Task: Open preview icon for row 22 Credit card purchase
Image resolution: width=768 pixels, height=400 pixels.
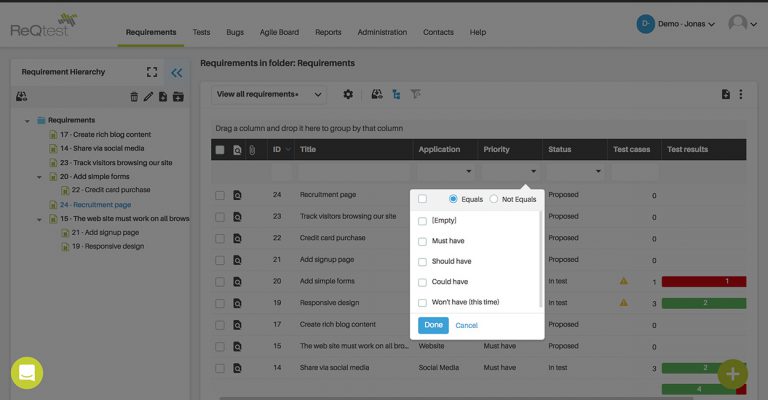Action: pos(237,238)
